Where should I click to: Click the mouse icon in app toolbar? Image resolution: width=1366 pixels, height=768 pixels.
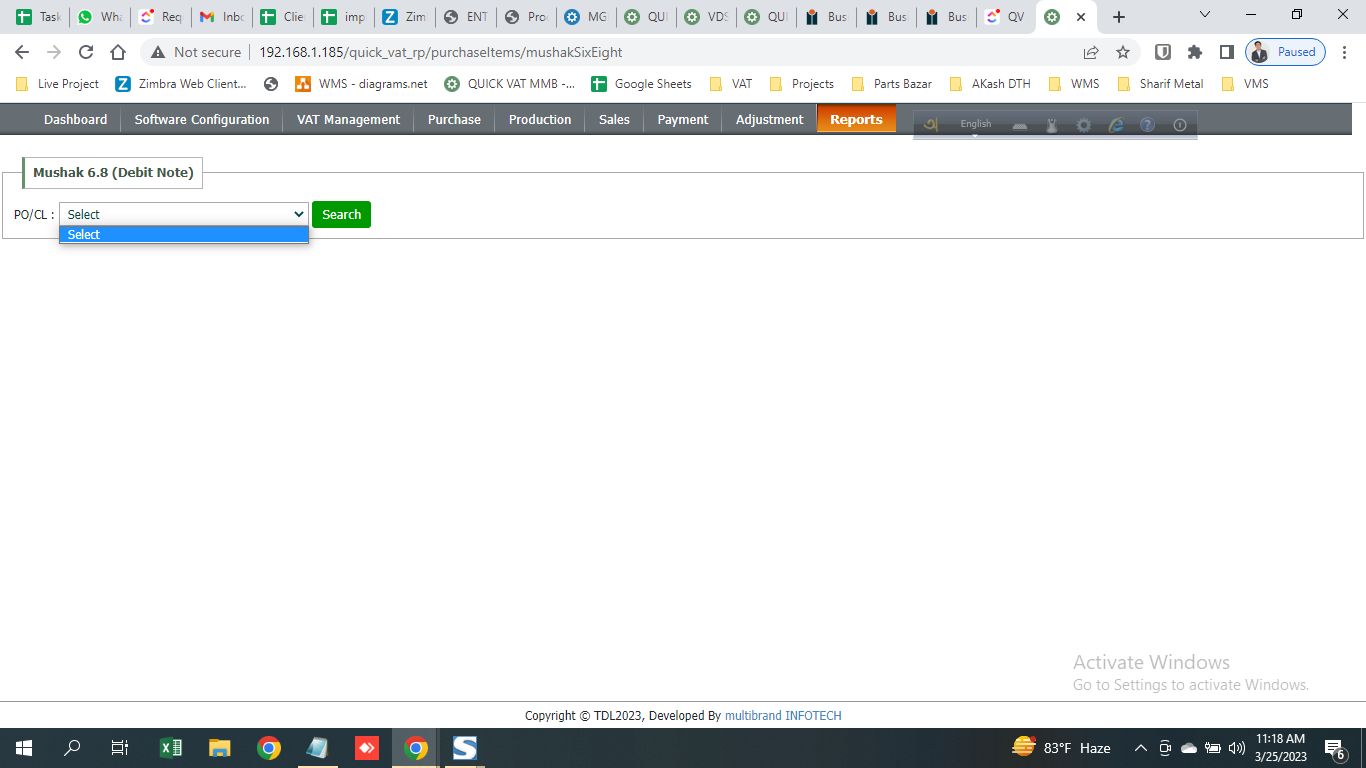1052,125
